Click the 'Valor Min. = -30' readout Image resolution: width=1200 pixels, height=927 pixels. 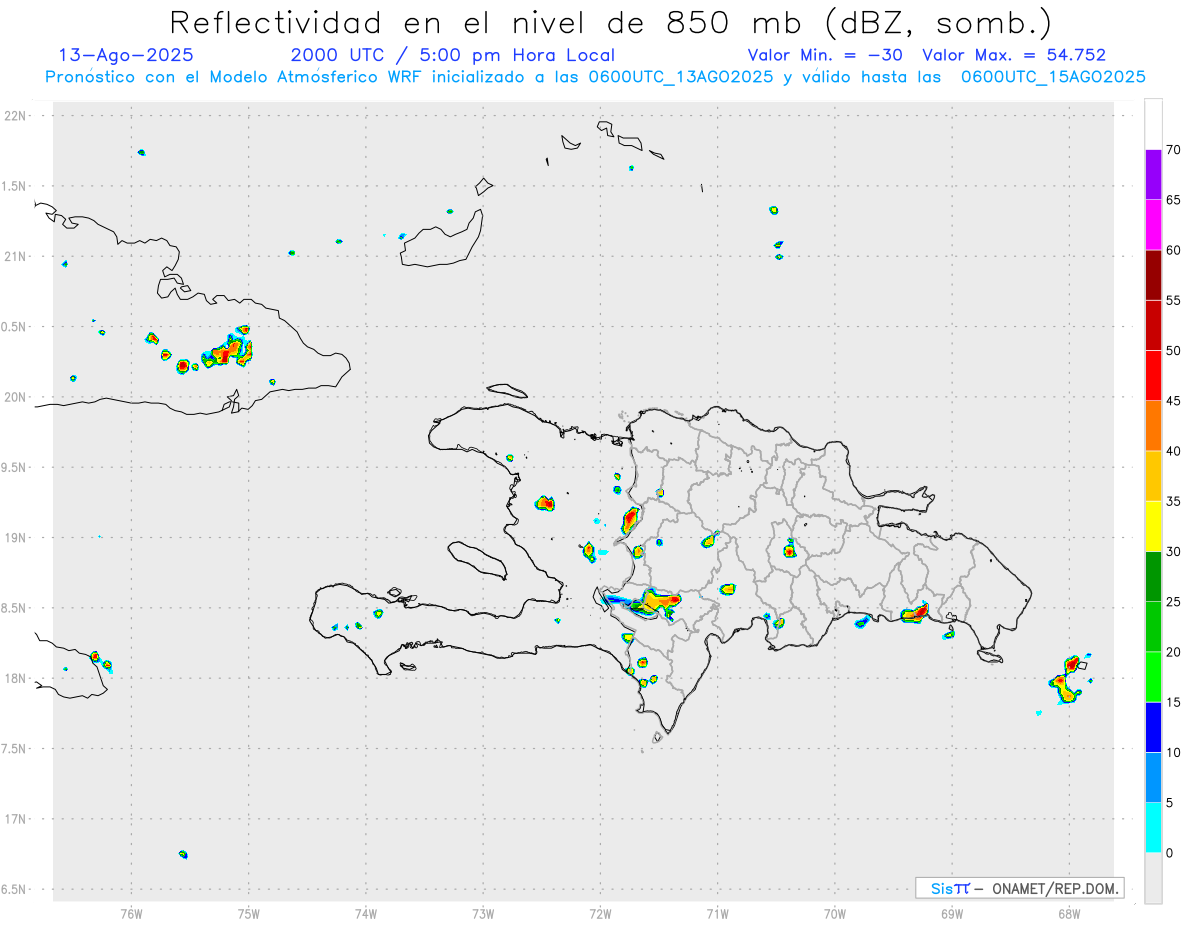(x=825, y=55)
